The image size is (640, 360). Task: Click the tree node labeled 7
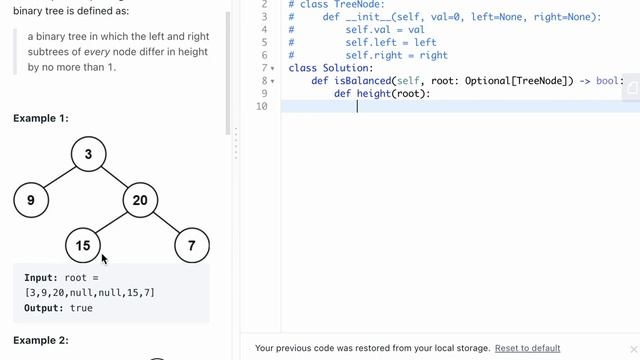click(x=192, y=245)
